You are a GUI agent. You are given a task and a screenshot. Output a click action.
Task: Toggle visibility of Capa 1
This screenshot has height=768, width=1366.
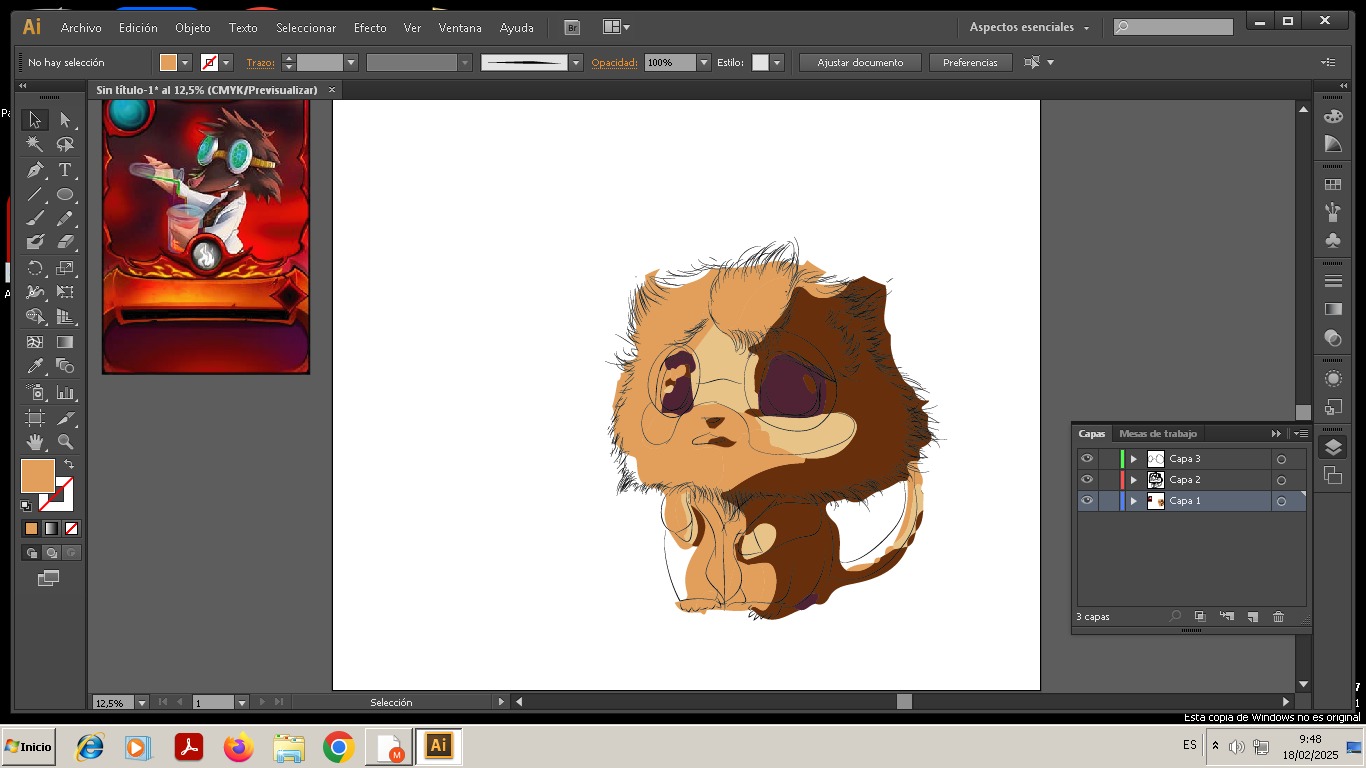pos(1087,501)
